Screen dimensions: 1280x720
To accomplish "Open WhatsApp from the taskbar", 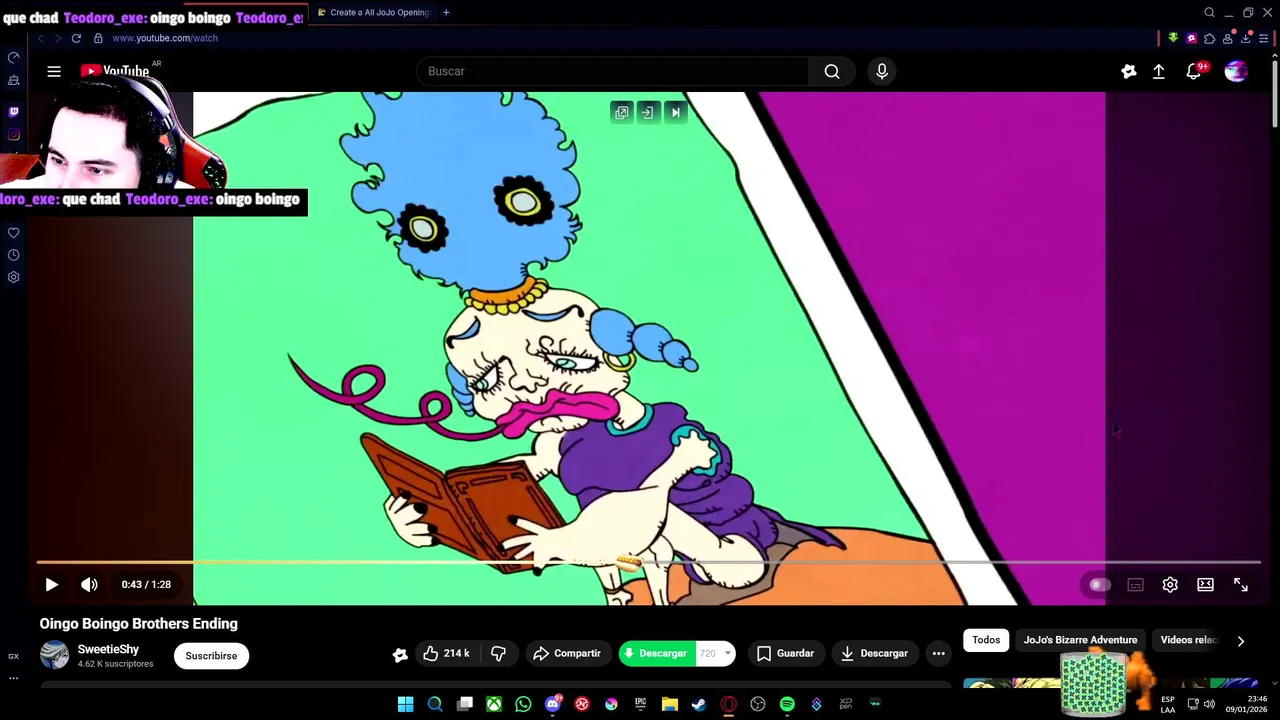I will [523, 705].
